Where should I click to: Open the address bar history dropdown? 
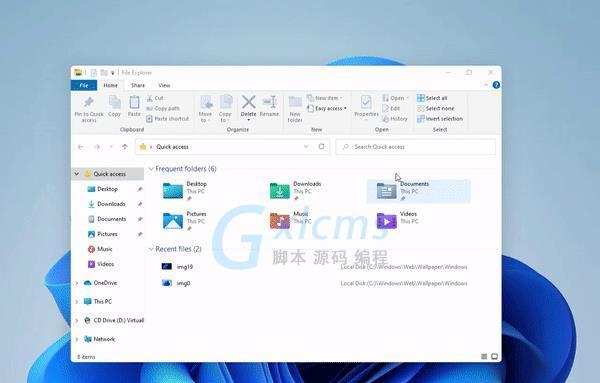click(x=306, y=147)
